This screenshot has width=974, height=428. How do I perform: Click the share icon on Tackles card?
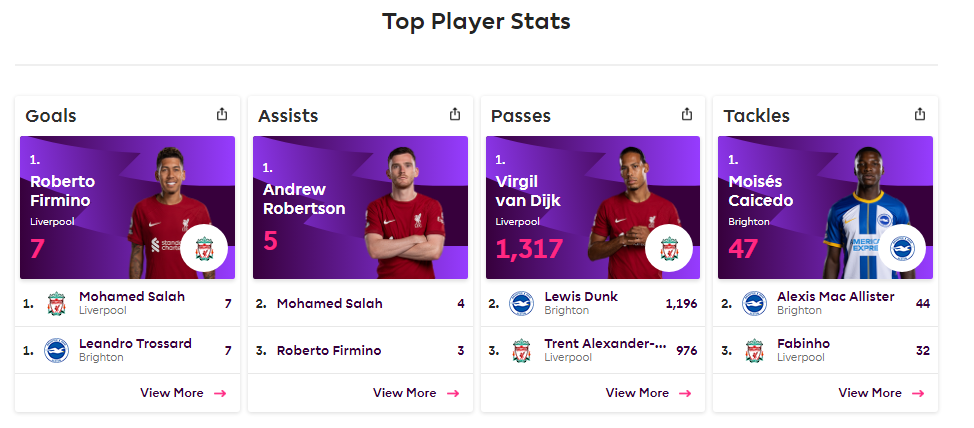click(x=919, y=114)
